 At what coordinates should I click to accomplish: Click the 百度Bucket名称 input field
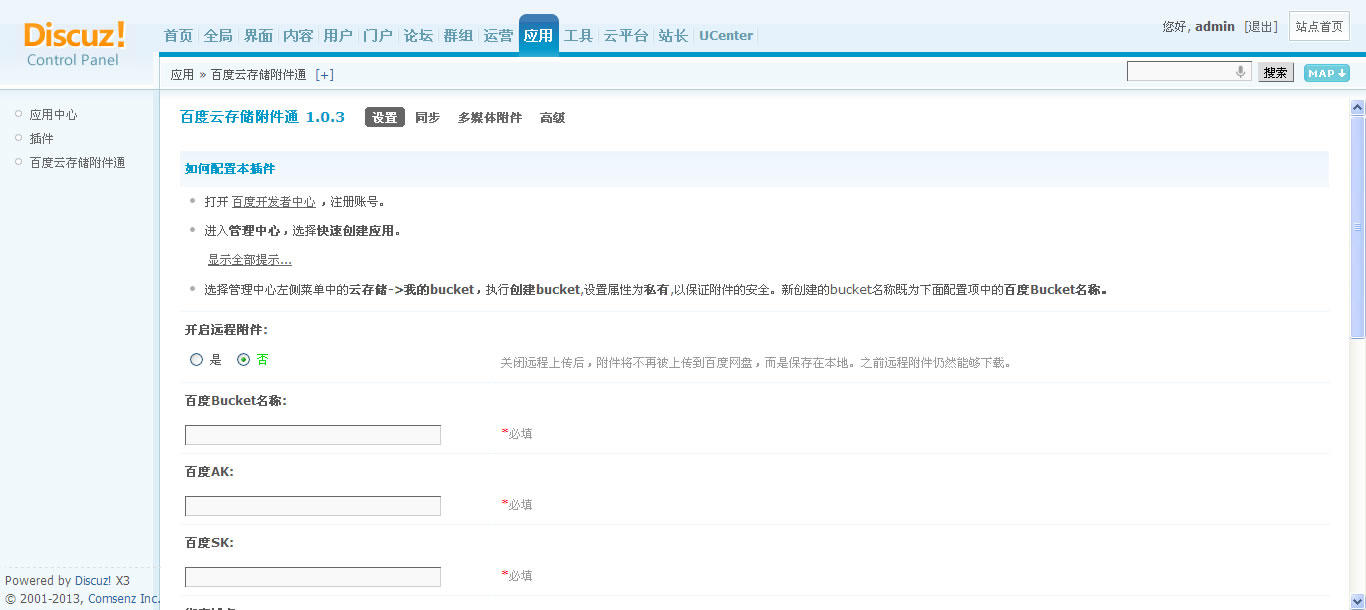coord(313,435)
